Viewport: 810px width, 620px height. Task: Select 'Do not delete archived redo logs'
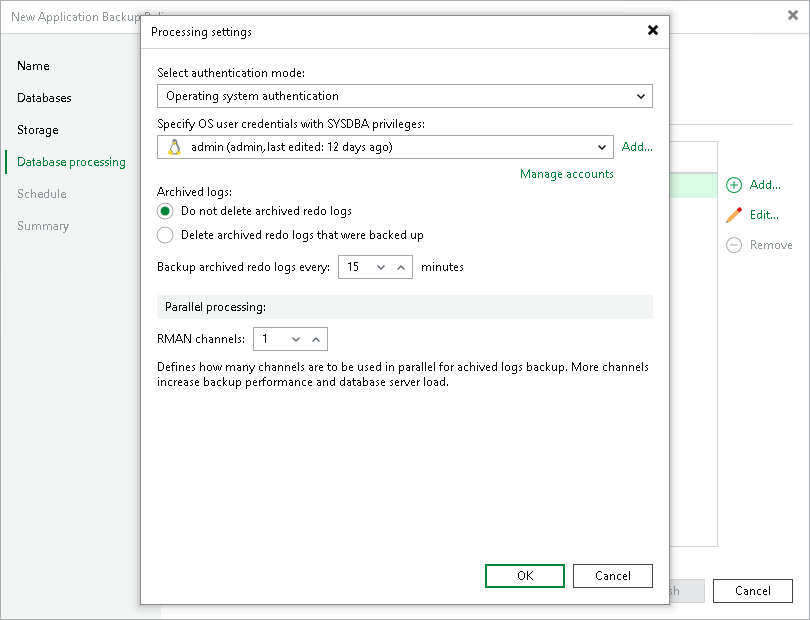coord(163,212)
